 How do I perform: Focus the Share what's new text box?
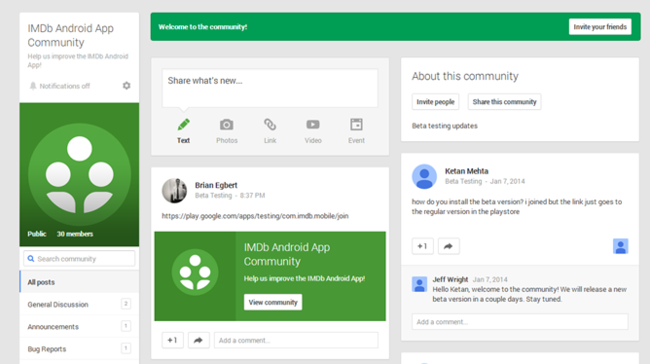click(x=270, y=88)
